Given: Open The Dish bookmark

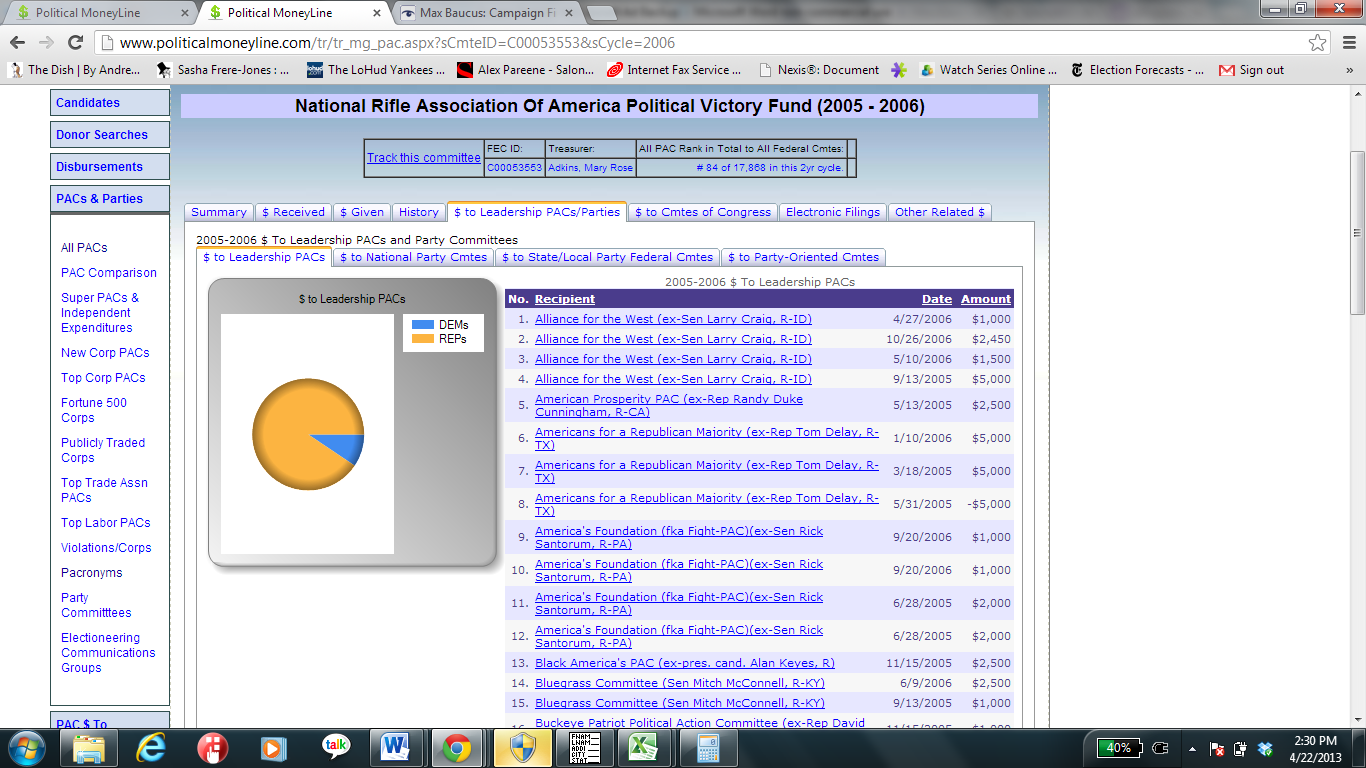Looking at the screenshot, I should click(75, 70).
